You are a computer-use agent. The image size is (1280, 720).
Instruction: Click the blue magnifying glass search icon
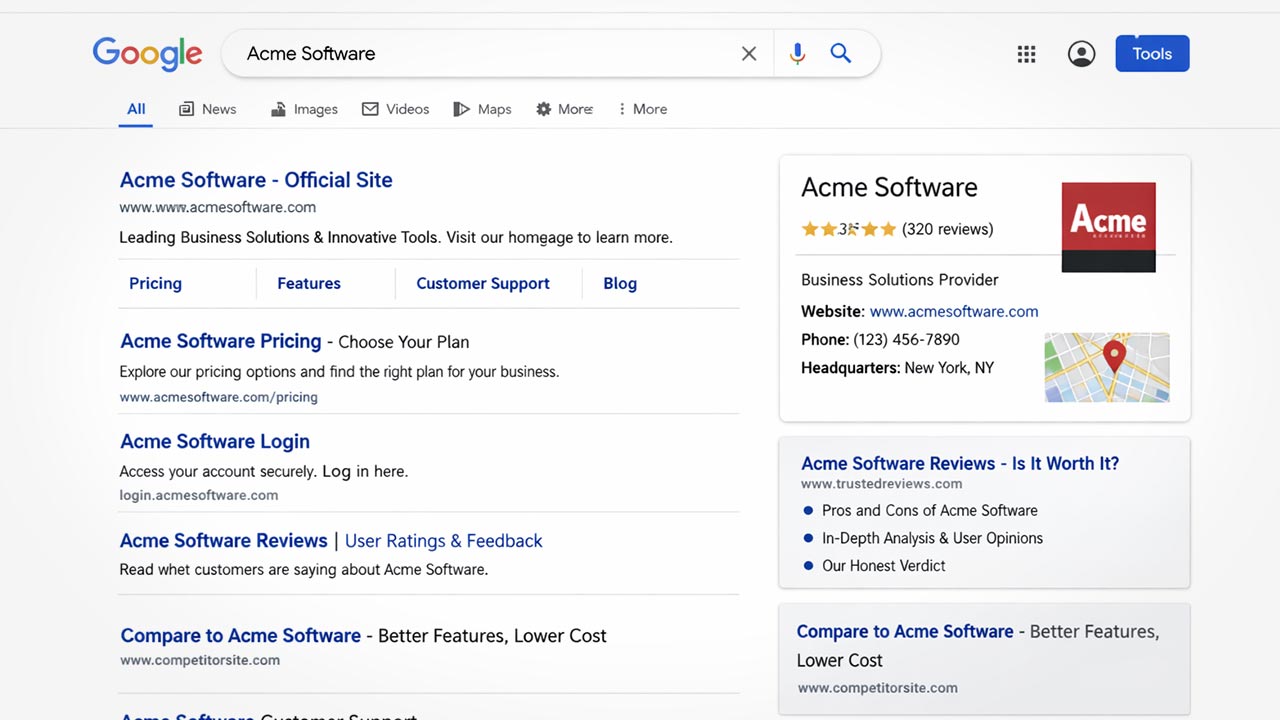841,54
